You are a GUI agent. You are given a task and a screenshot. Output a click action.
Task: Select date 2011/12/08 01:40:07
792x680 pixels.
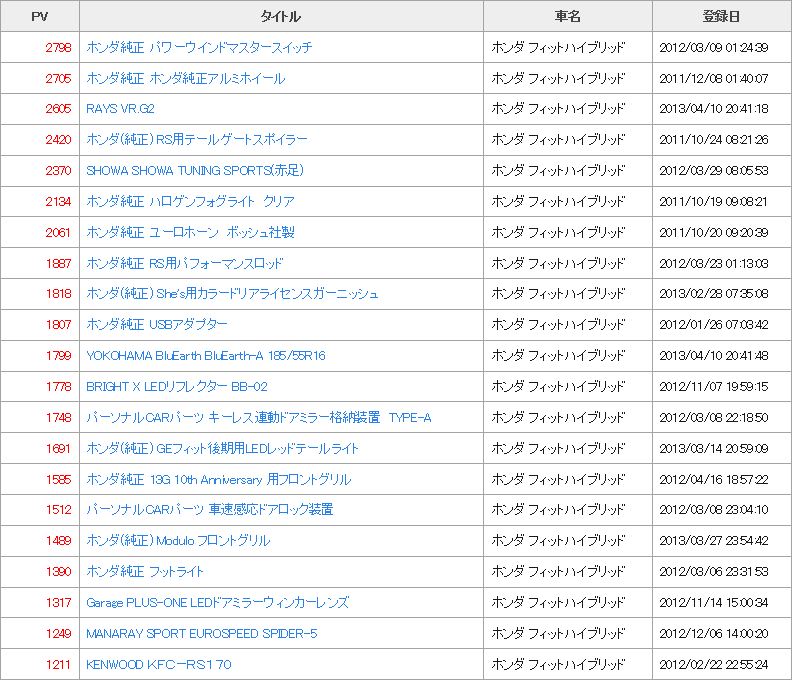coord(714,78)
